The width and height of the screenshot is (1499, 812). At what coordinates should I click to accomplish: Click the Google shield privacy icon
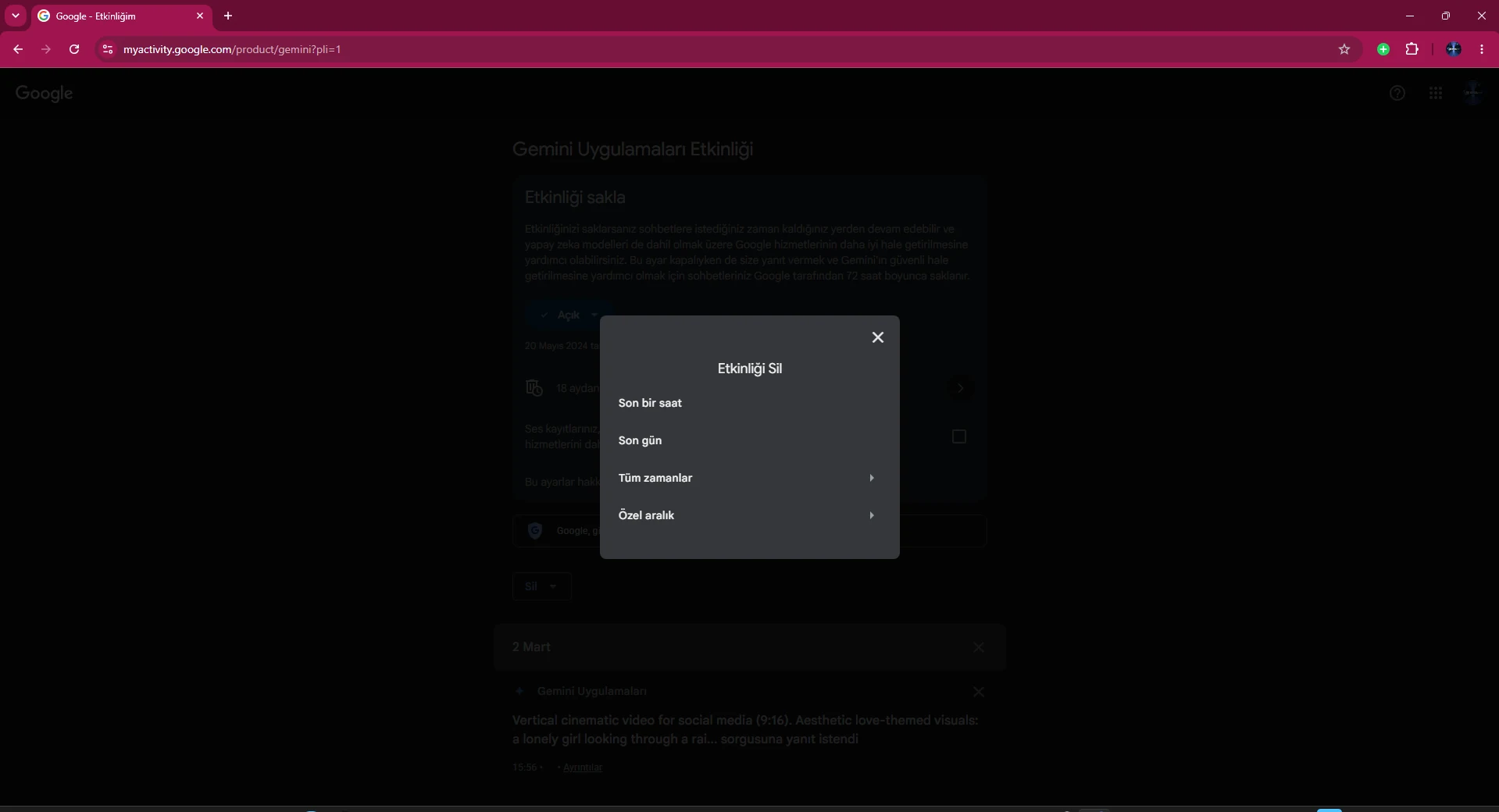(535, 531)
